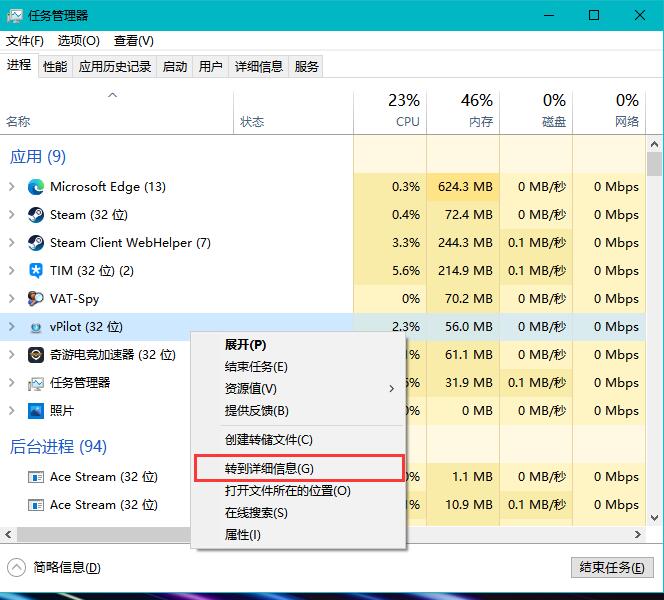Choose 打开文件所在的位置(O) in context menu
Screen dimensions: 664x600
[299, 491]
